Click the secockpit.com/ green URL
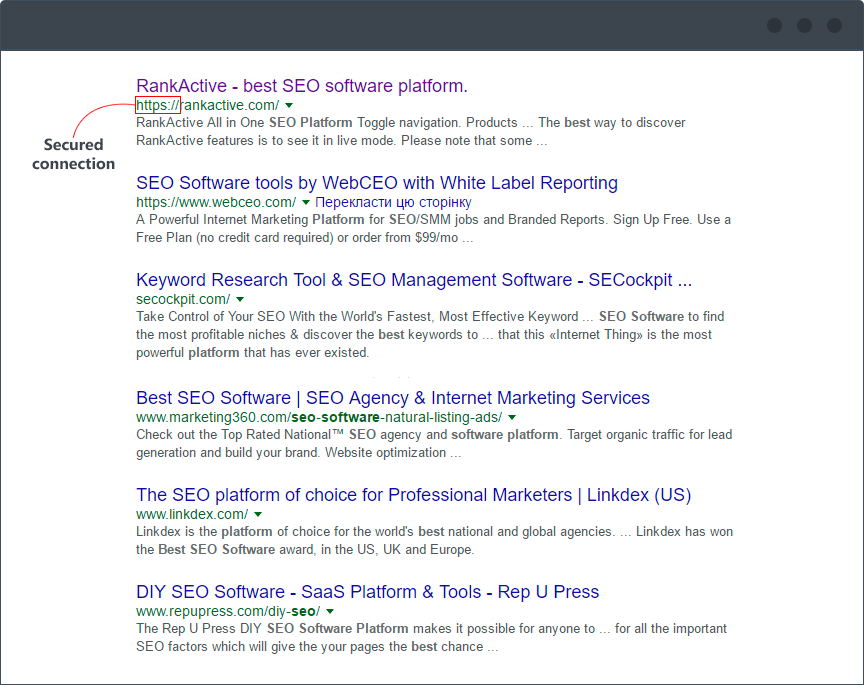The height and width of the screenshot is (685, 864). coord(183,299)
